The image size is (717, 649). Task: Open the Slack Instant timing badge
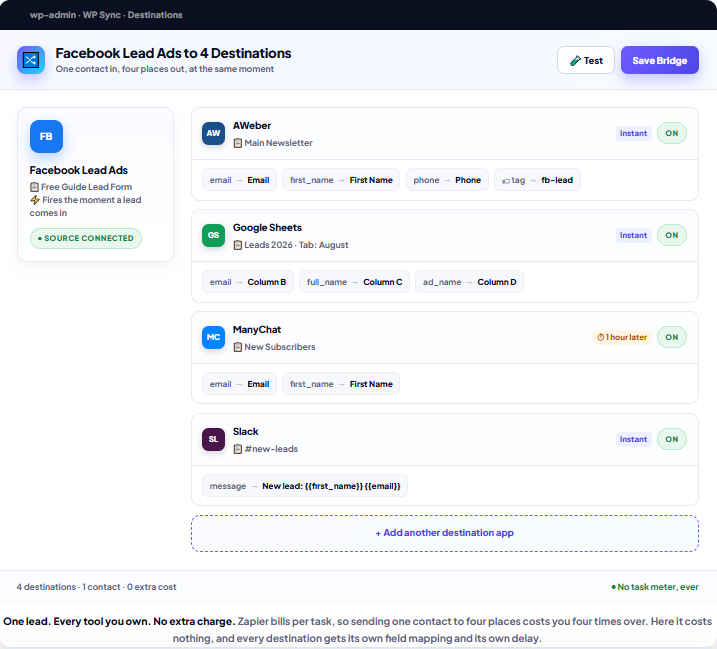click(x=633, y=439)
